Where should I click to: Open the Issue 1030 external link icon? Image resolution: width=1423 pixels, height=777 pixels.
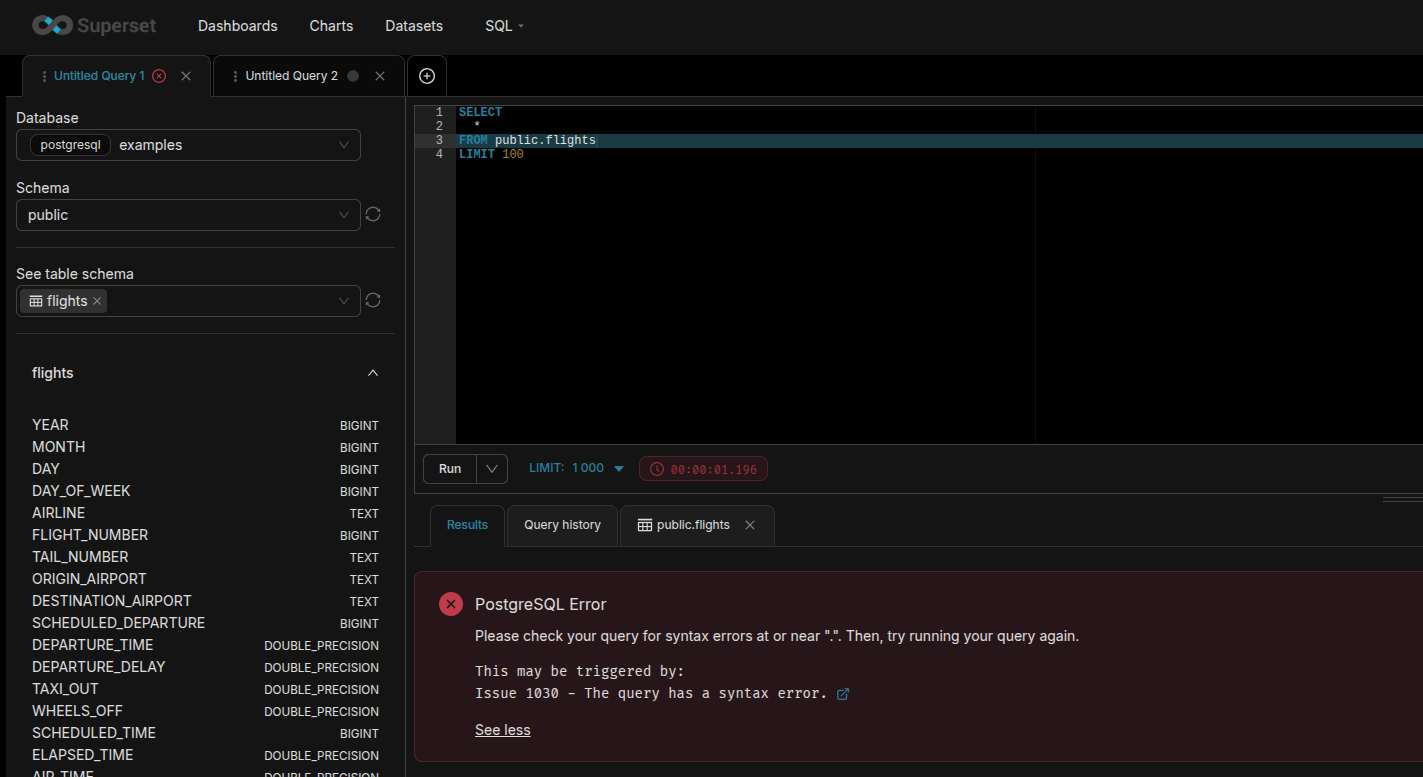842,694
